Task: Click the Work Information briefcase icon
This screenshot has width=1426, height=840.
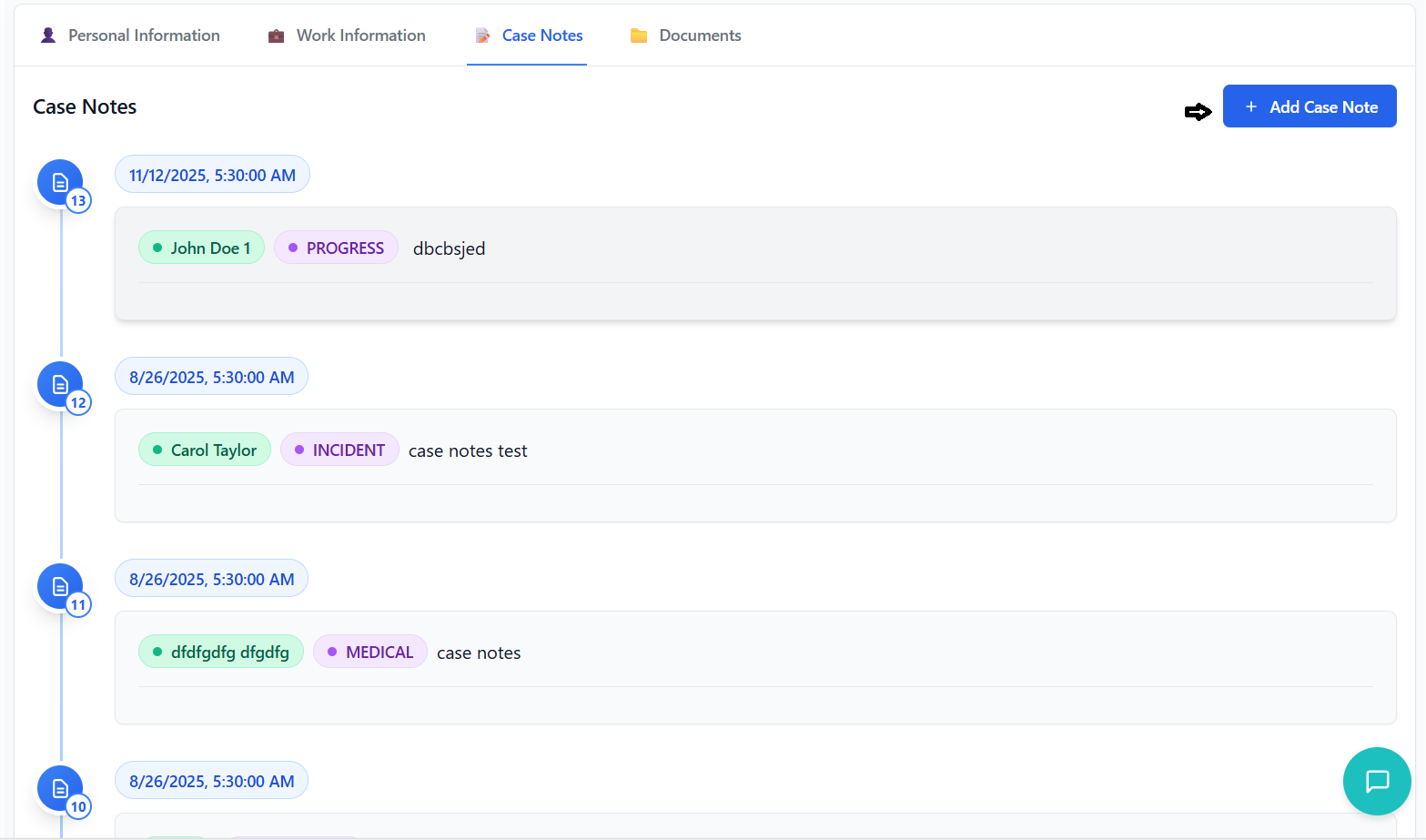Action: pyautogui.click(x=276, y=35)
